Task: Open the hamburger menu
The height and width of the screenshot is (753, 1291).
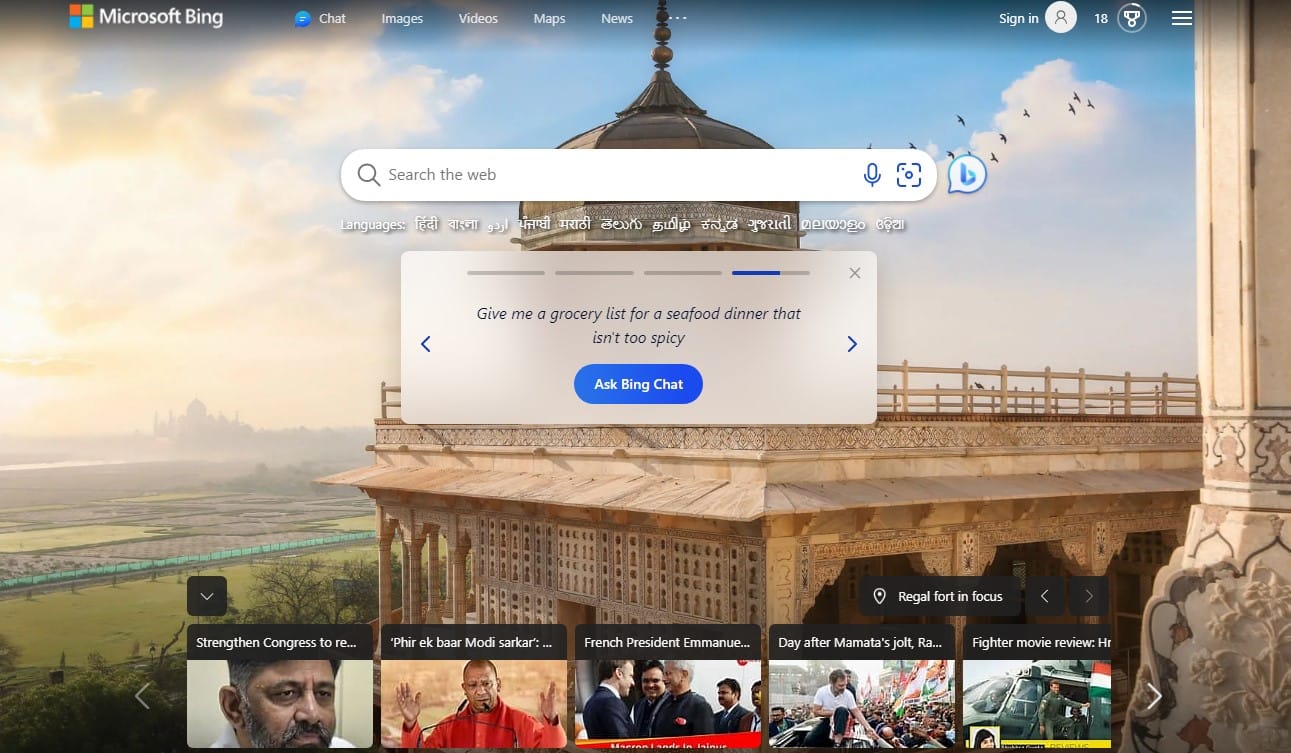Action: pyautogui.click(x=1181, y=17)
